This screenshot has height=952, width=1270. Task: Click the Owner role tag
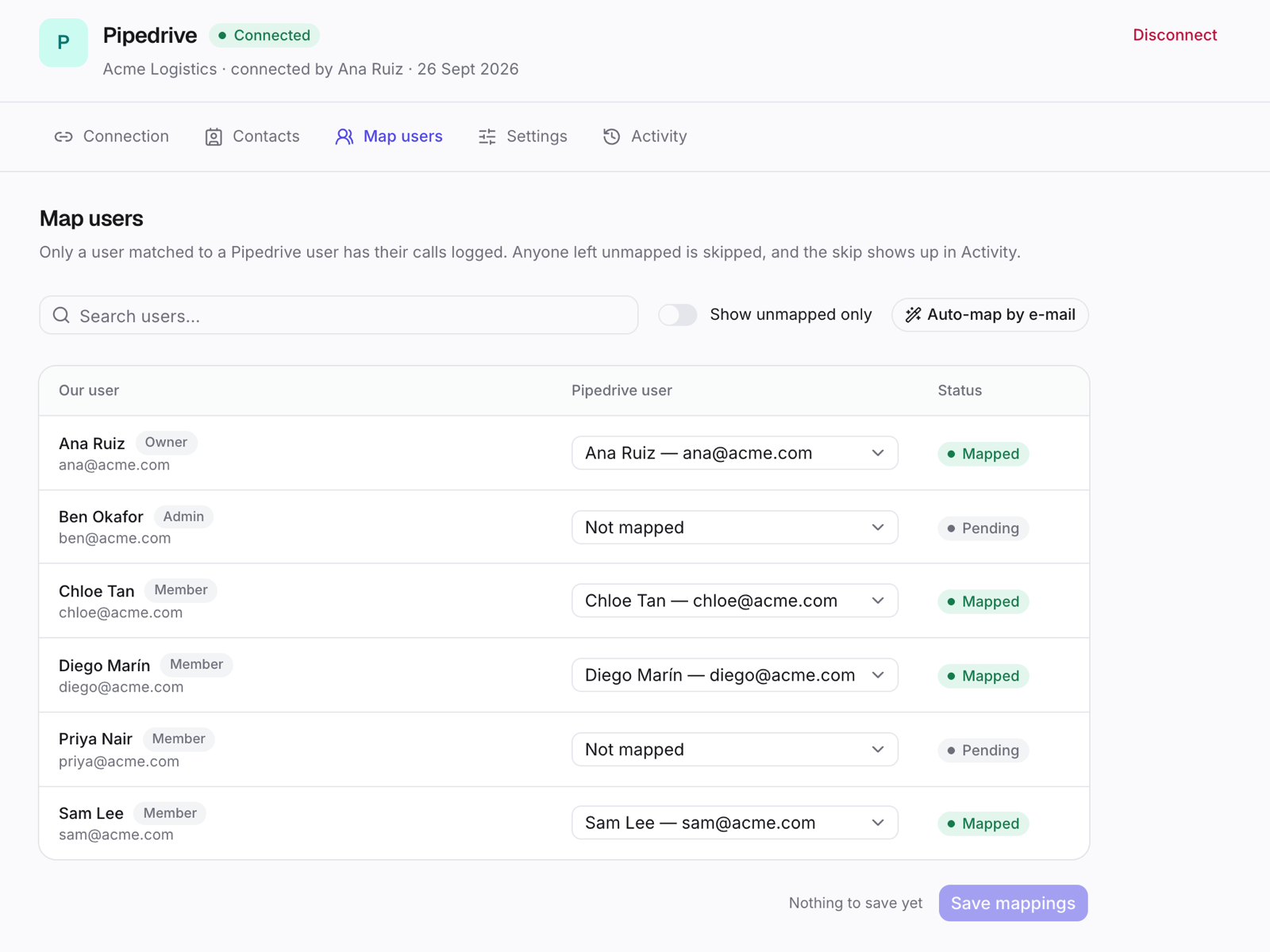pyautogui.click(x=166, y=443)
